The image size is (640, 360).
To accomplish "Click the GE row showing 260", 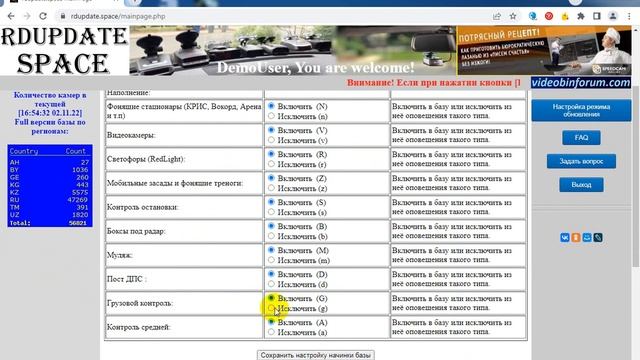I will coord(49,177).
